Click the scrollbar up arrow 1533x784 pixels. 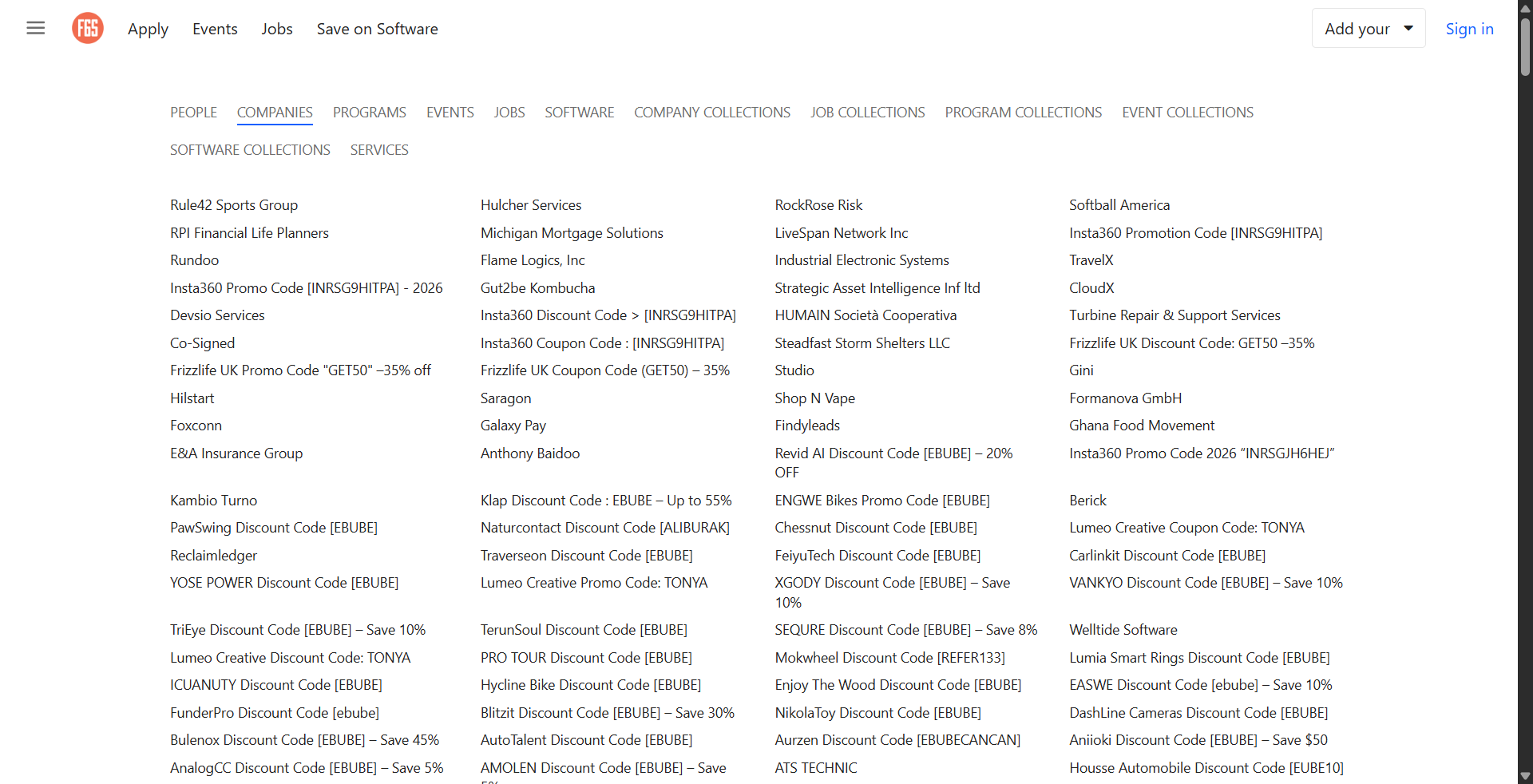pos(1525,7)
